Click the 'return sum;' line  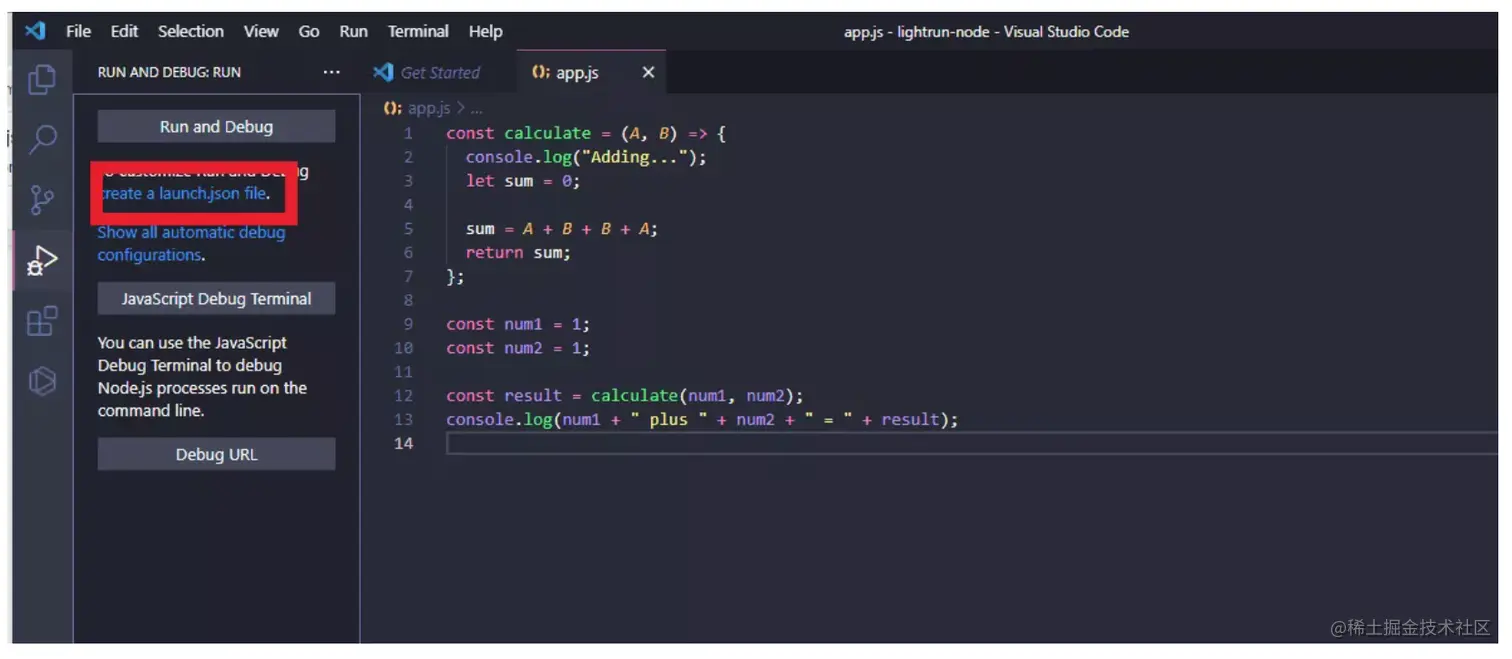pyautogui.click(x=518, y=252)
